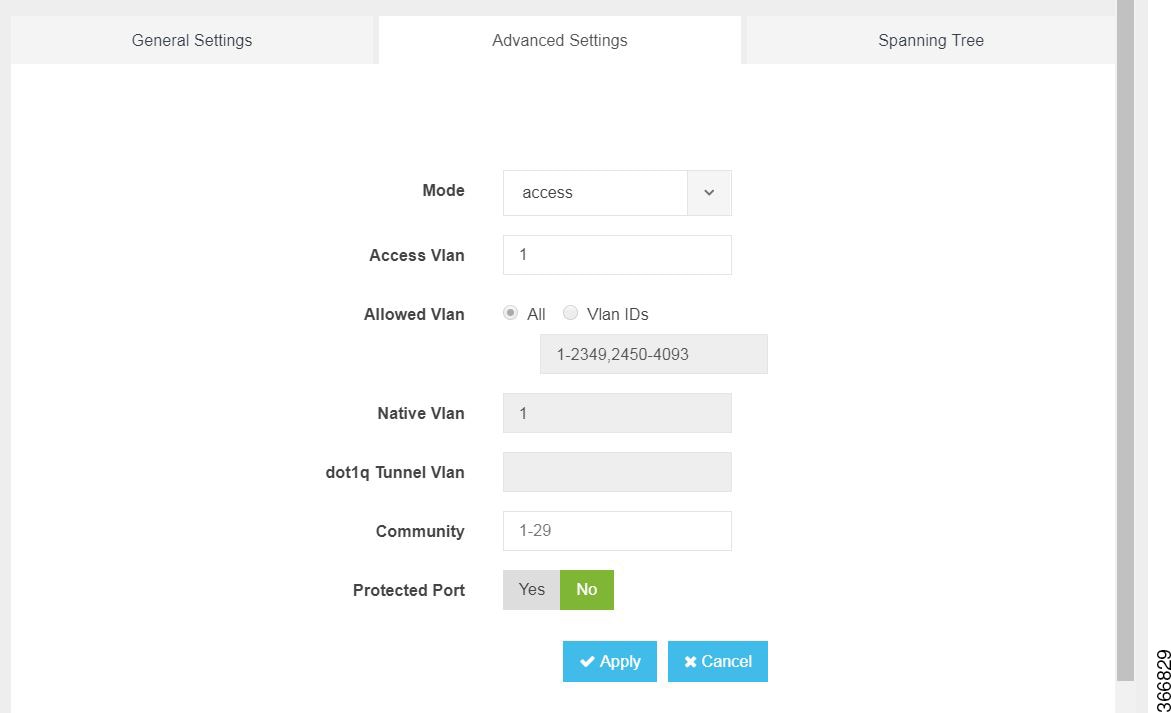The width and height of the screenshot is (1171, 713).
Task: Click the allowed Vlan range field 1-2349,2450-4093
Action: point(653,354)
